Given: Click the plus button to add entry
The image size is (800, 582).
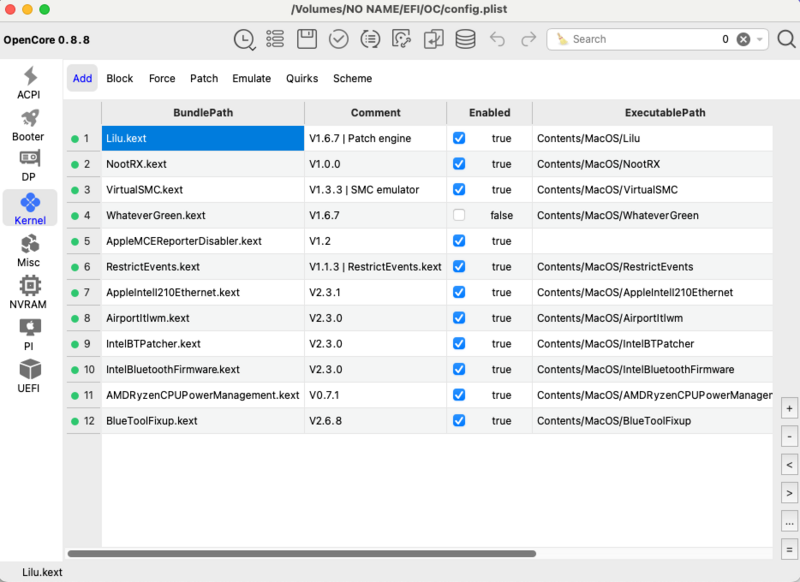Looking at the screenshot, I should coord(789,408).
